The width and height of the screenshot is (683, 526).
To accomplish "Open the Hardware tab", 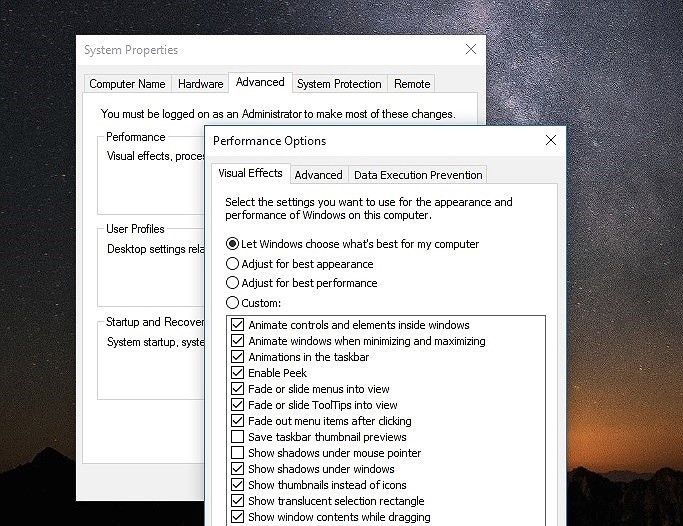I will click(200, 84).
